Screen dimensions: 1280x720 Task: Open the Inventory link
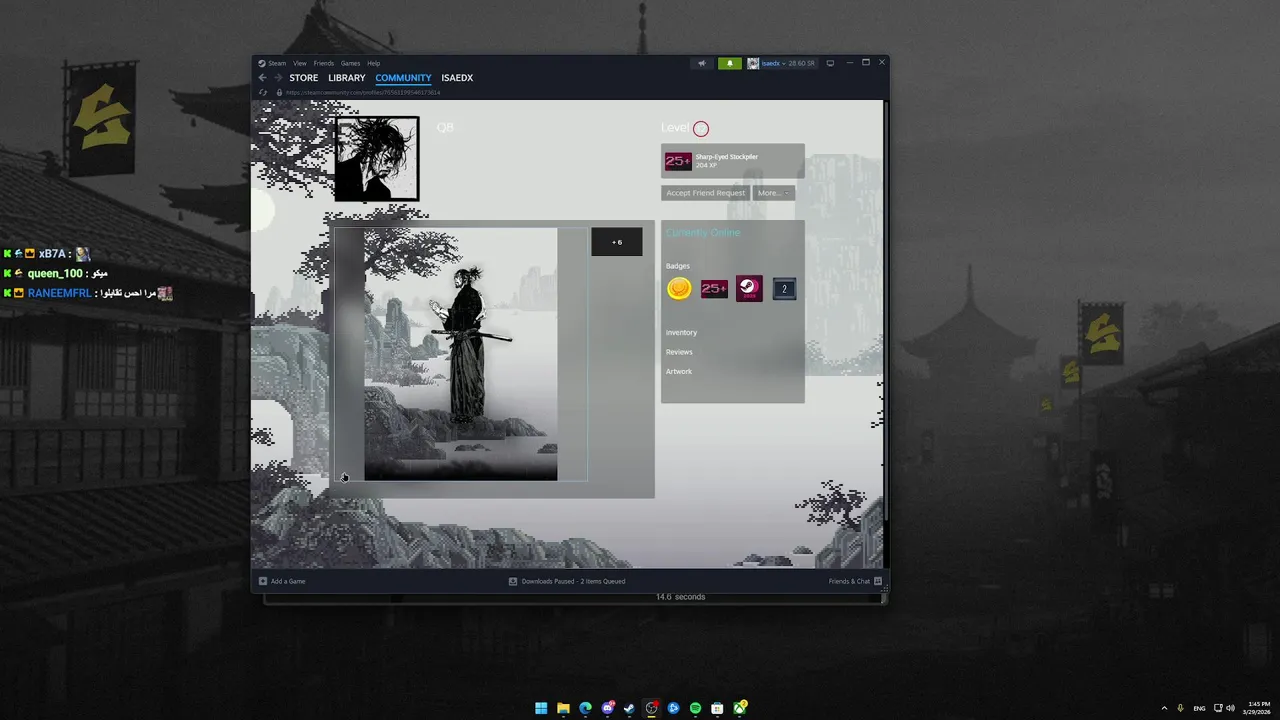coord(682,332)
